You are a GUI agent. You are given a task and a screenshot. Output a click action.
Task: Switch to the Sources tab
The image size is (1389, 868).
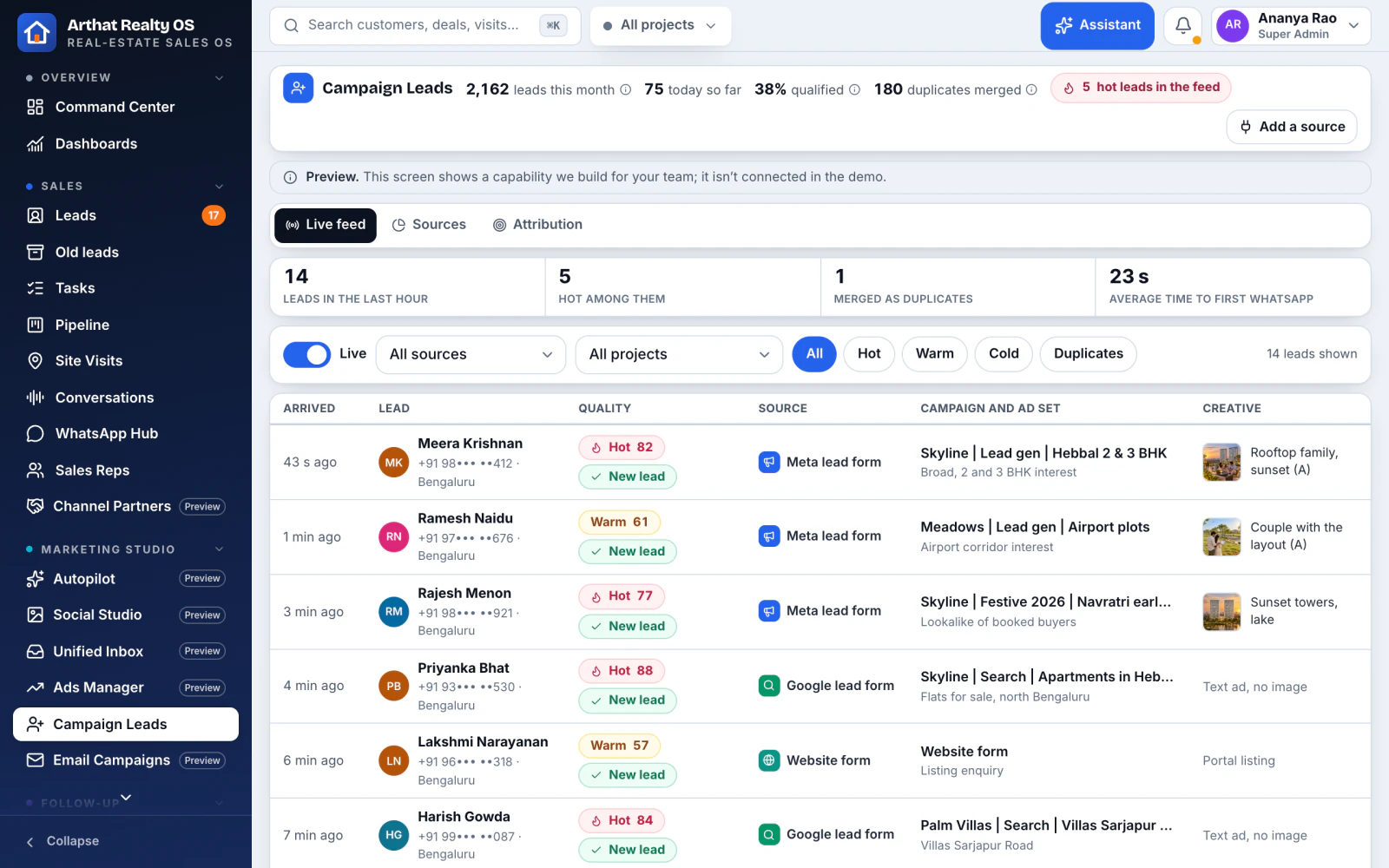[x=429, y=225]
